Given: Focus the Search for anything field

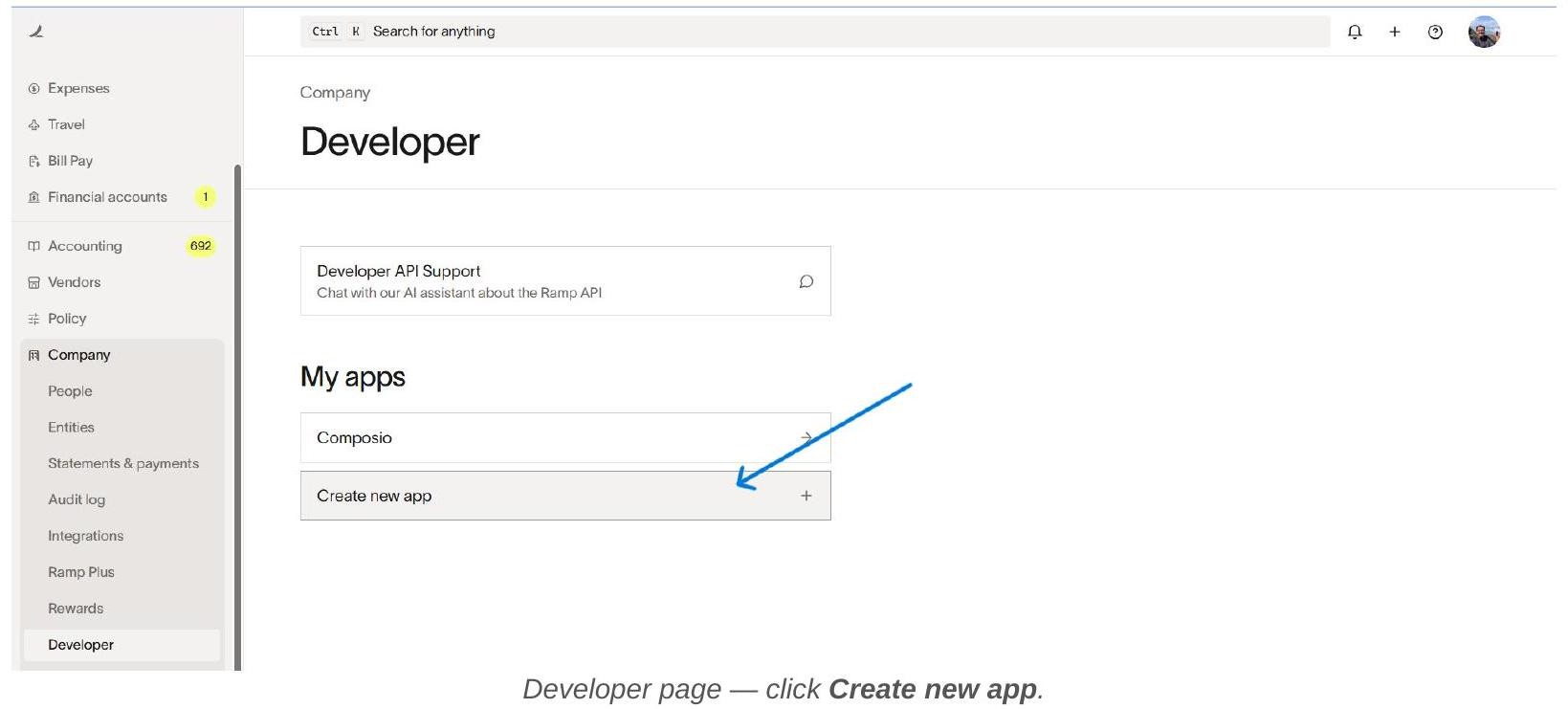Looking at the screenshot, I should (815, 32).
